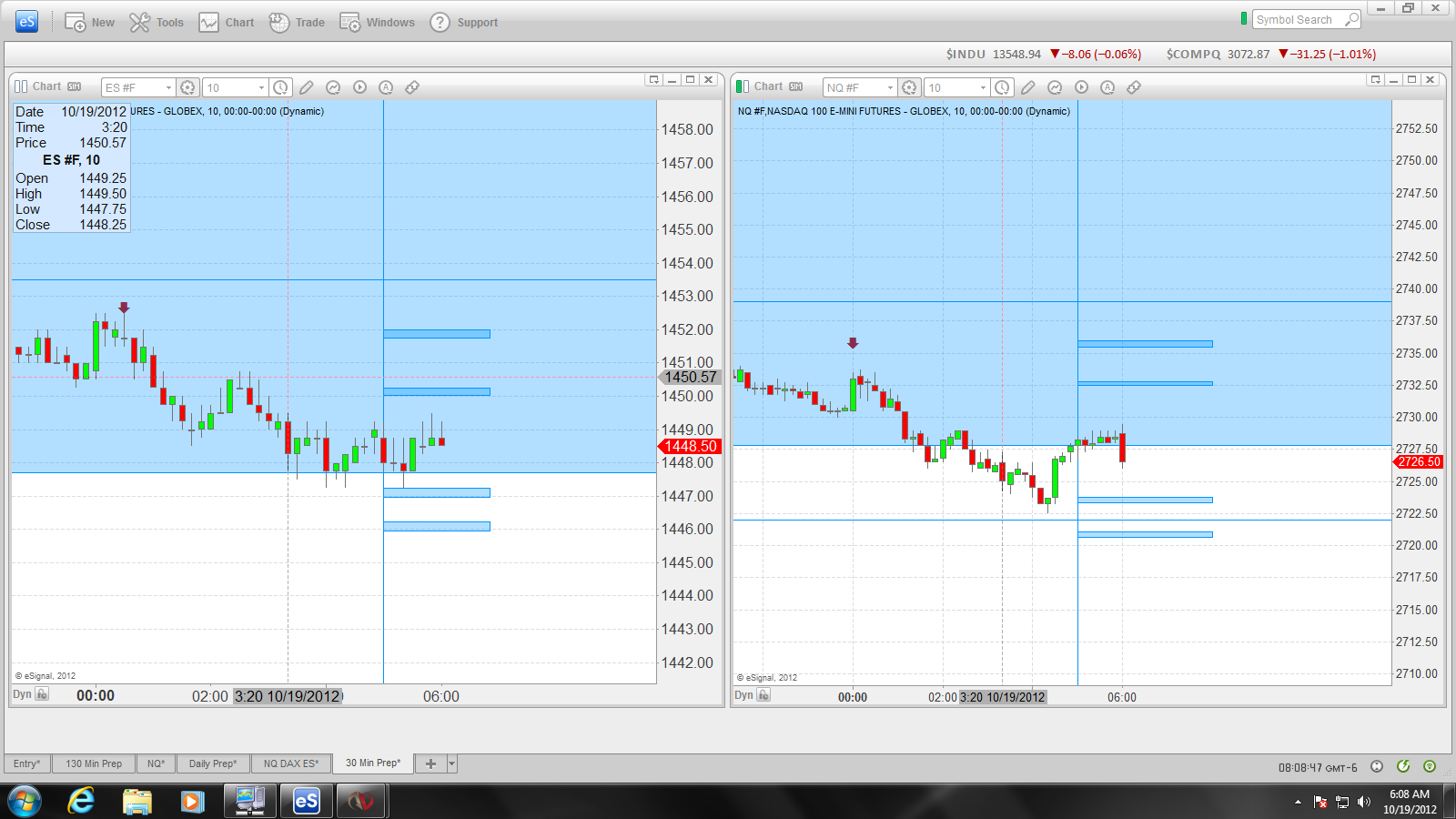Click the Dyn label on NQ chart
The height and width of the screenshot is (819, 1456).
coord(743,695)
